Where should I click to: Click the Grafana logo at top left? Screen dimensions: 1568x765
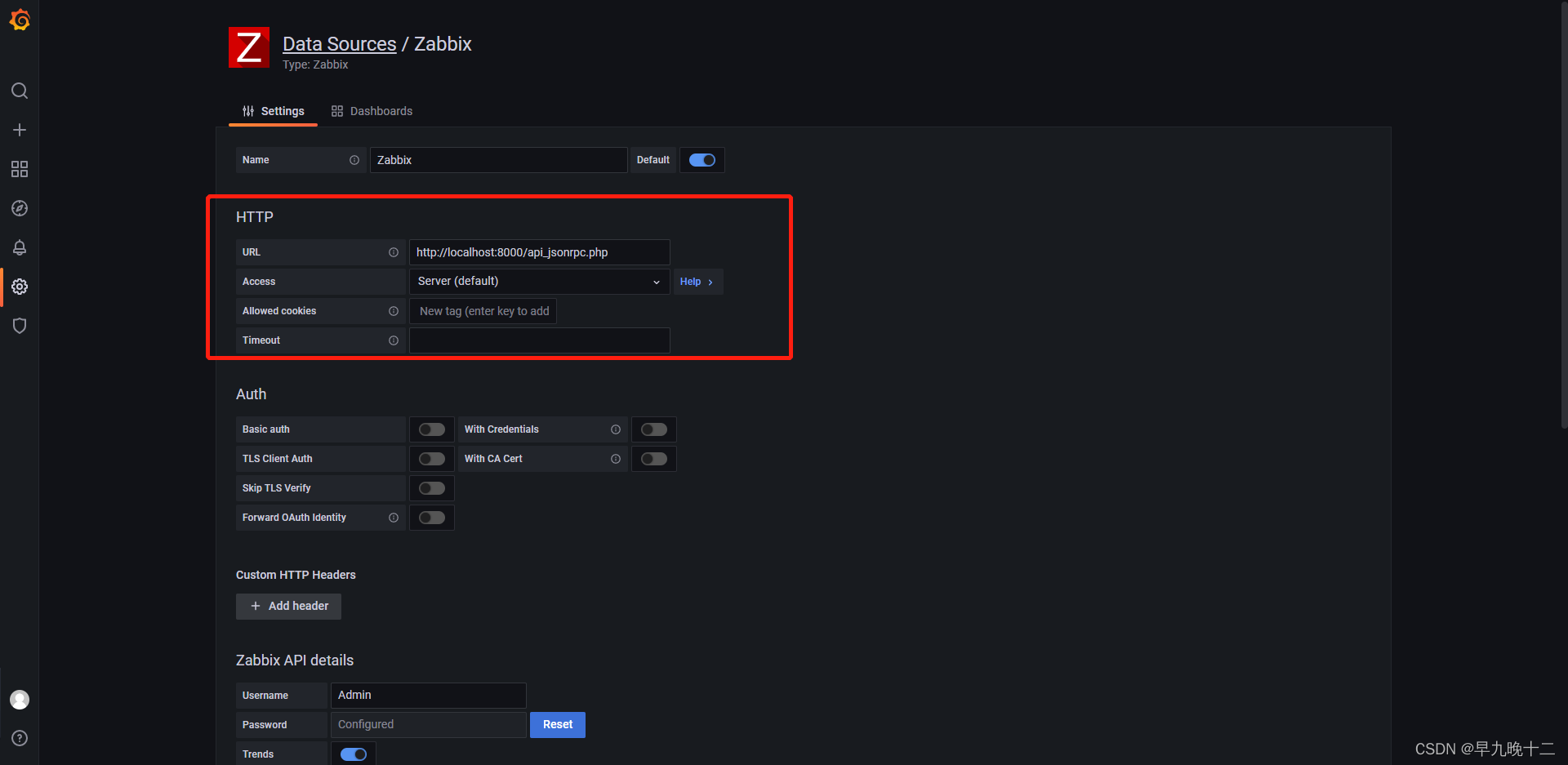(20, 20)
